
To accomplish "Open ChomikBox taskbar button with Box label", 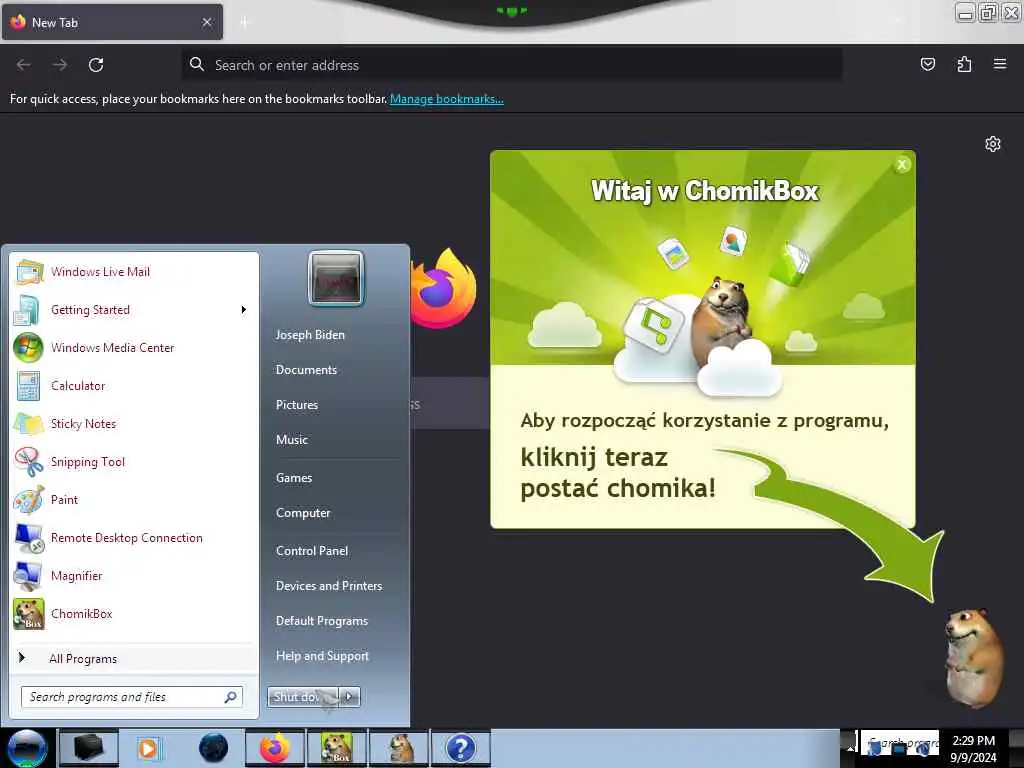I will pyautogui.click(x=337, y=748).
